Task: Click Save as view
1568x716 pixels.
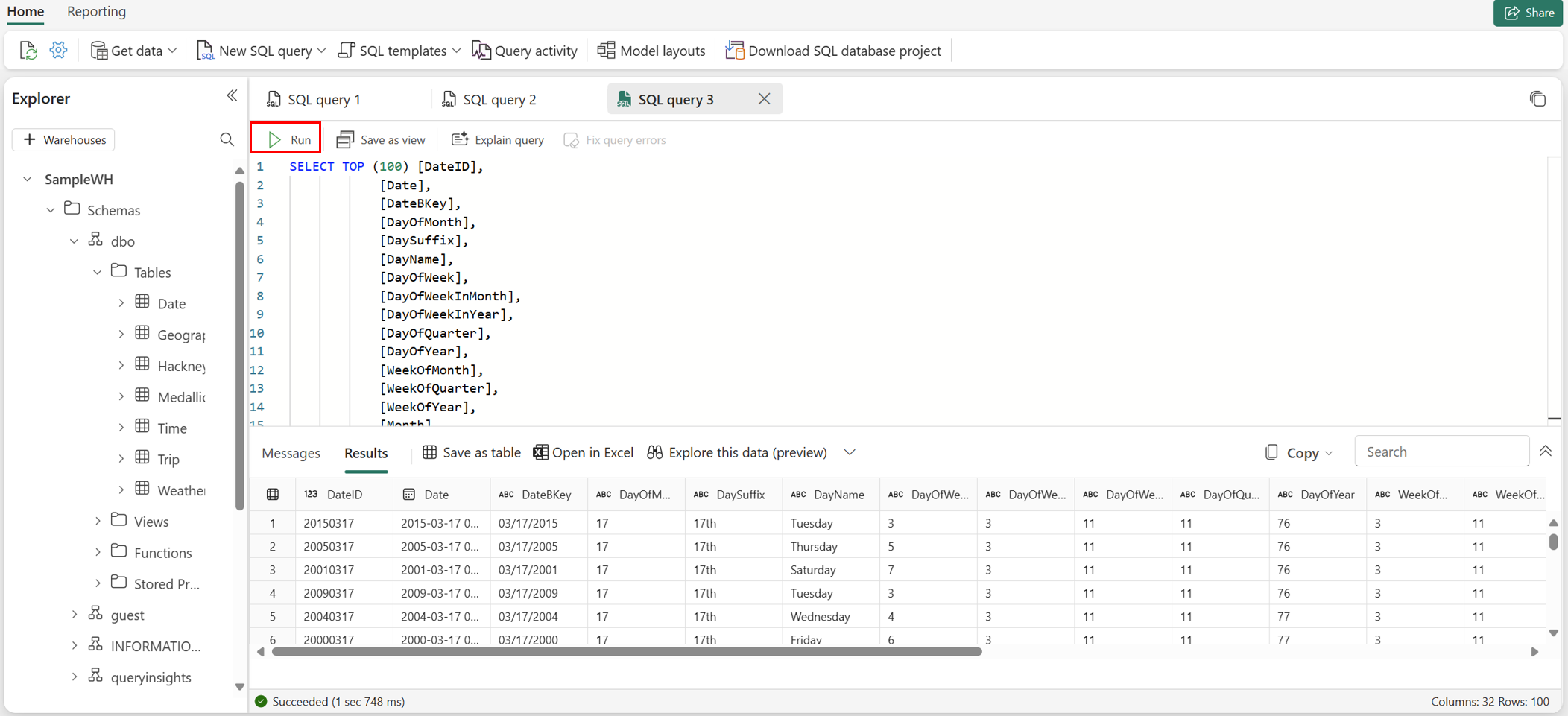Action: point(381,139)
